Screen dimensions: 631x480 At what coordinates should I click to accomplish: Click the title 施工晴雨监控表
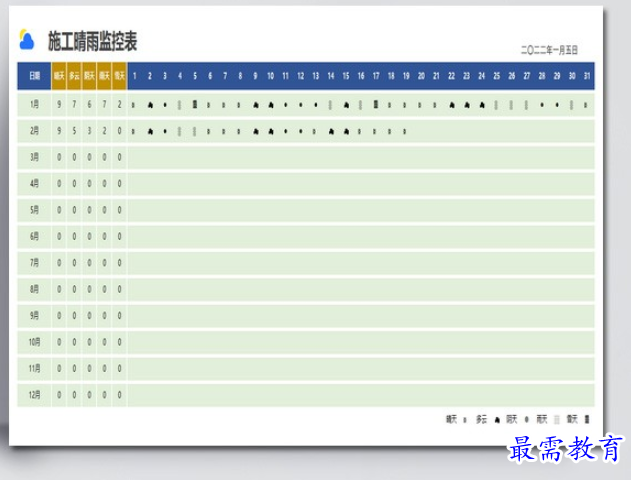click(x=93, y=41)
